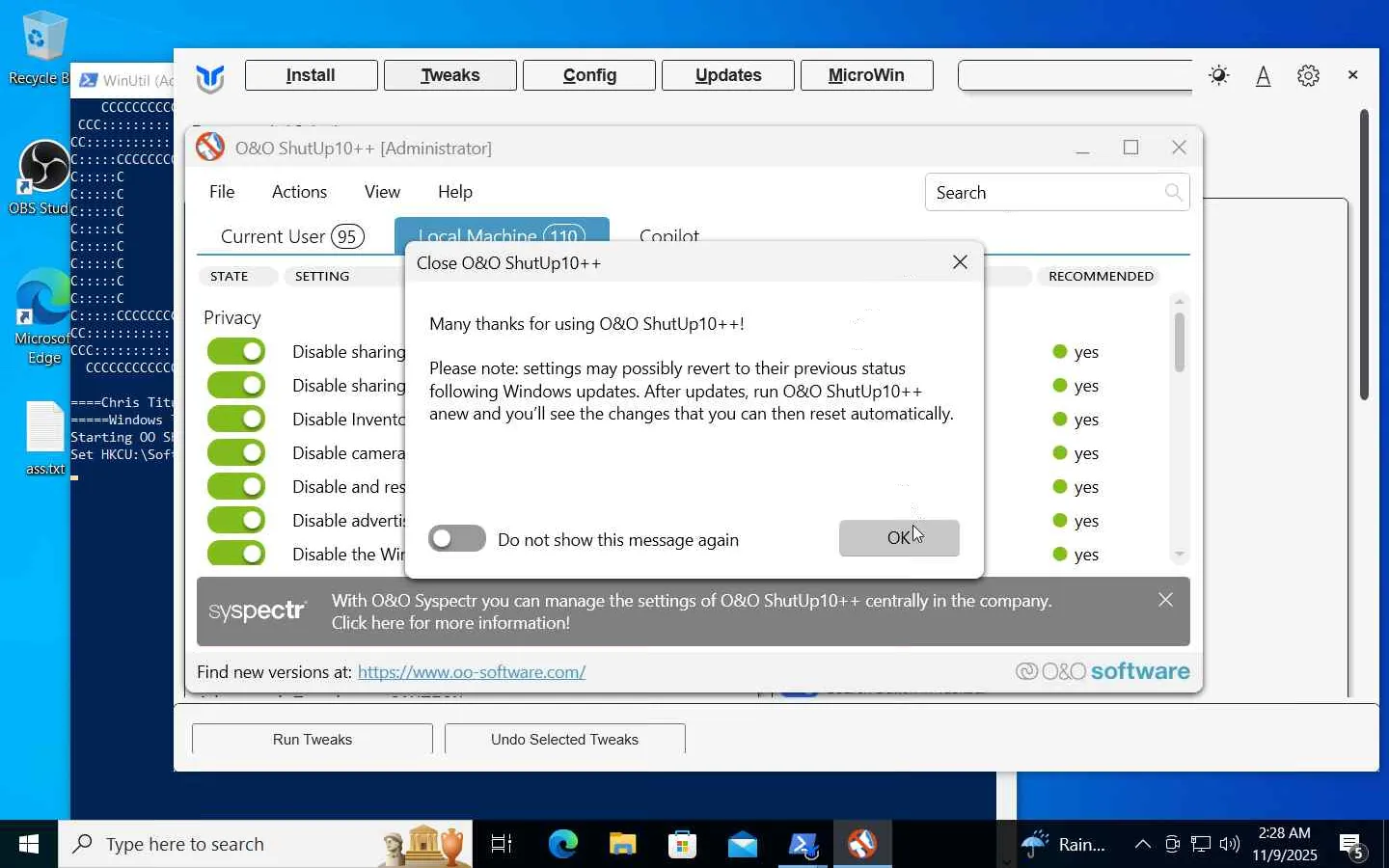The image size is (1389, 868).
Task: Select the ass.txt file on desktop
Action: (44, 439)
